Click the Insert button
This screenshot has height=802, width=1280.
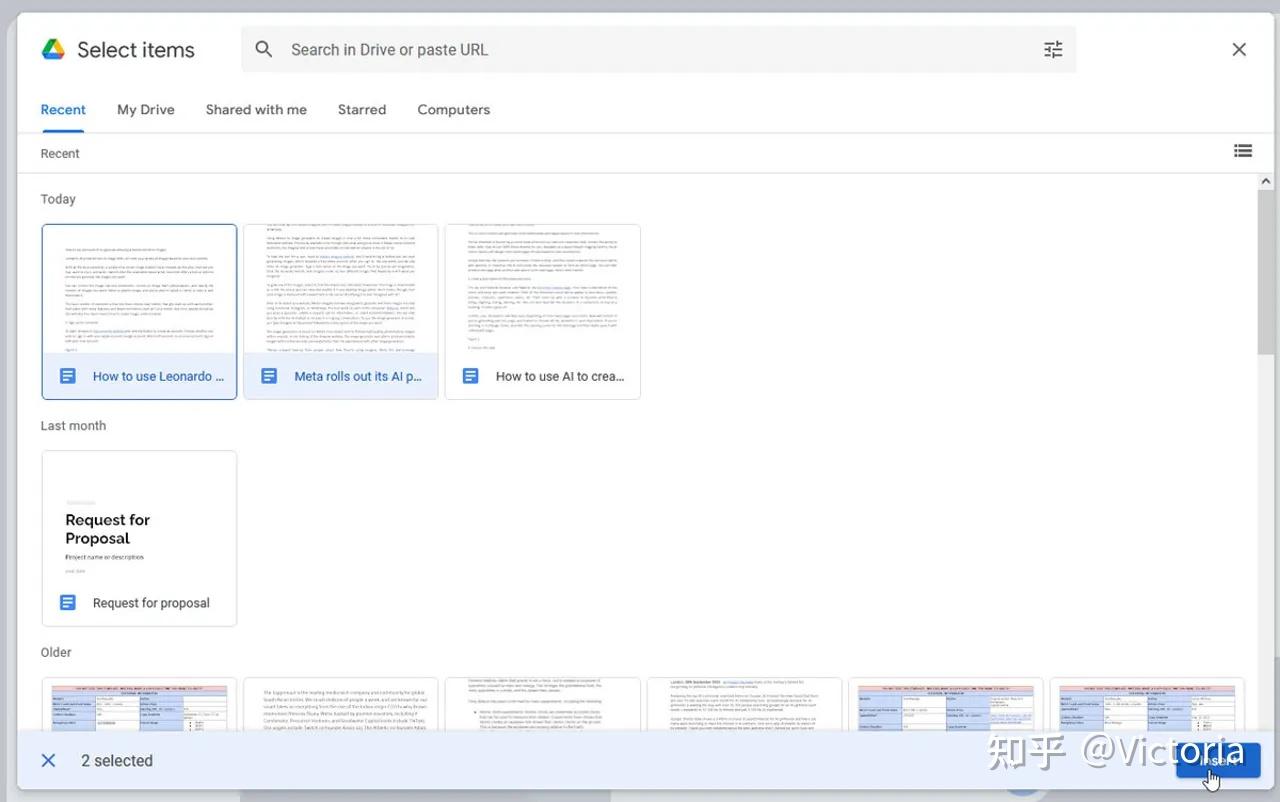(1217, 761)
